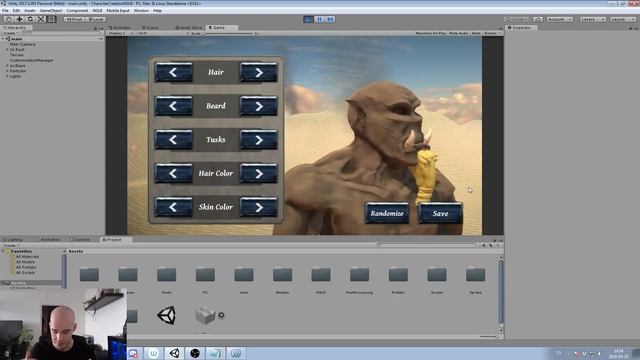
Task: Open the Gizmos dropdown
Action: 491,33
